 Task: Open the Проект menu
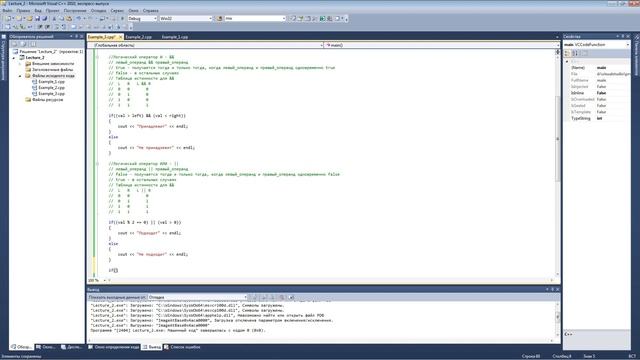coord(53,11)
